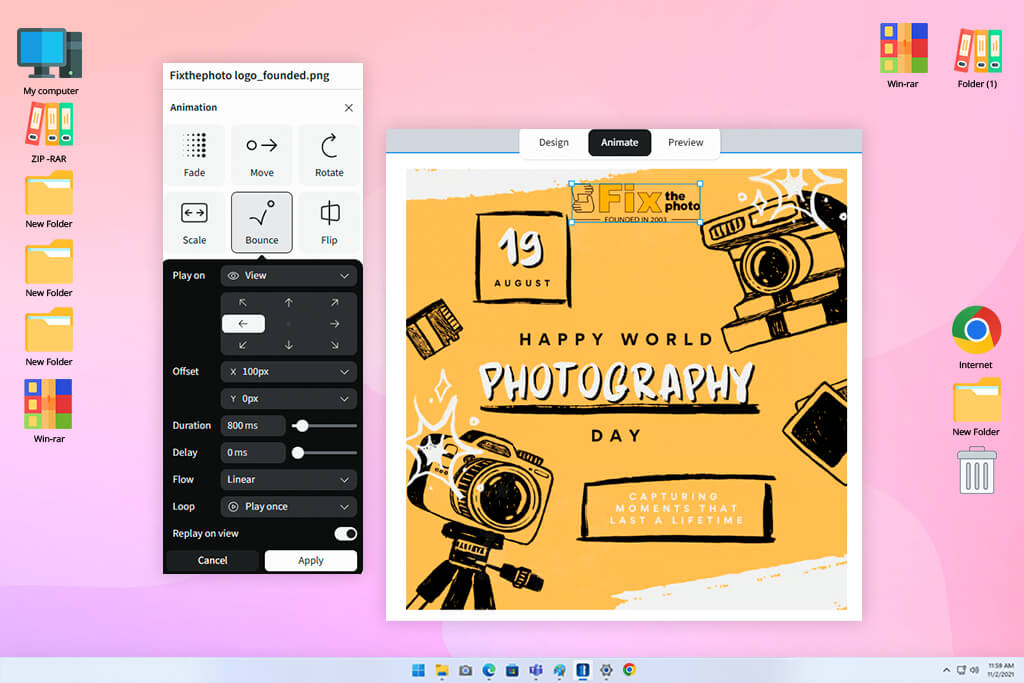1024x683 pixels.
Task: Toggle the Replay on view switch
Action: pos(345,533)
